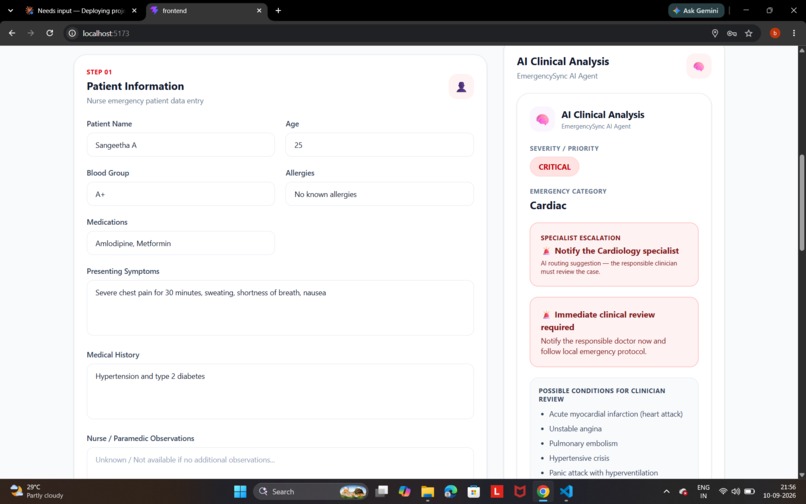Image resolution: width=806 pixels, height=504 pixels.
Task: Open network, volume and battery quick settings
Action: tap(736, 491)
